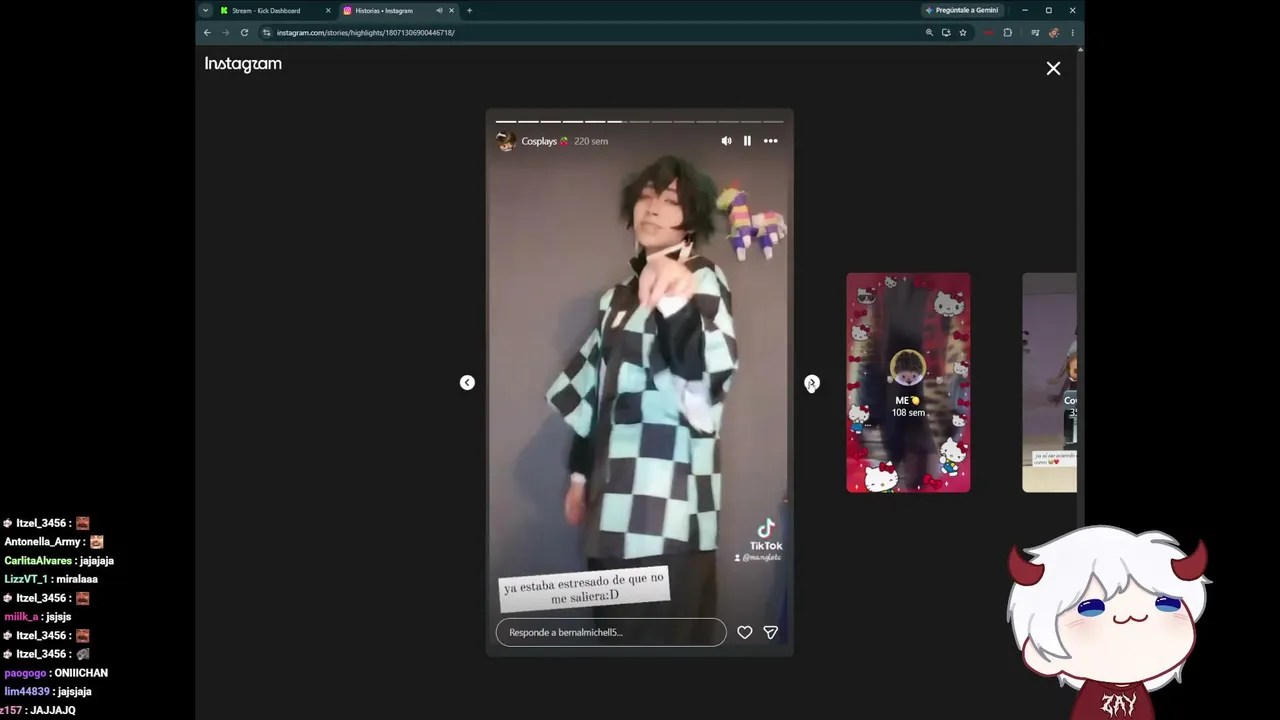
Task: Close the Kick Dashboard tab
Action: click(328, 11)
